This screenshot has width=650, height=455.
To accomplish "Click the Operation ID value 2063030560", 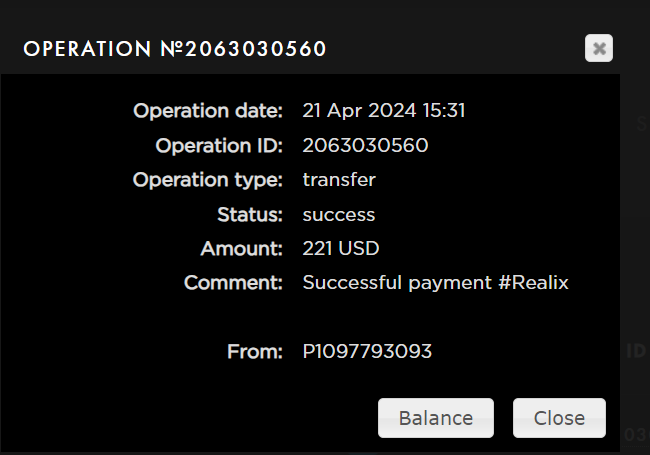I will (x=365, y=146).
